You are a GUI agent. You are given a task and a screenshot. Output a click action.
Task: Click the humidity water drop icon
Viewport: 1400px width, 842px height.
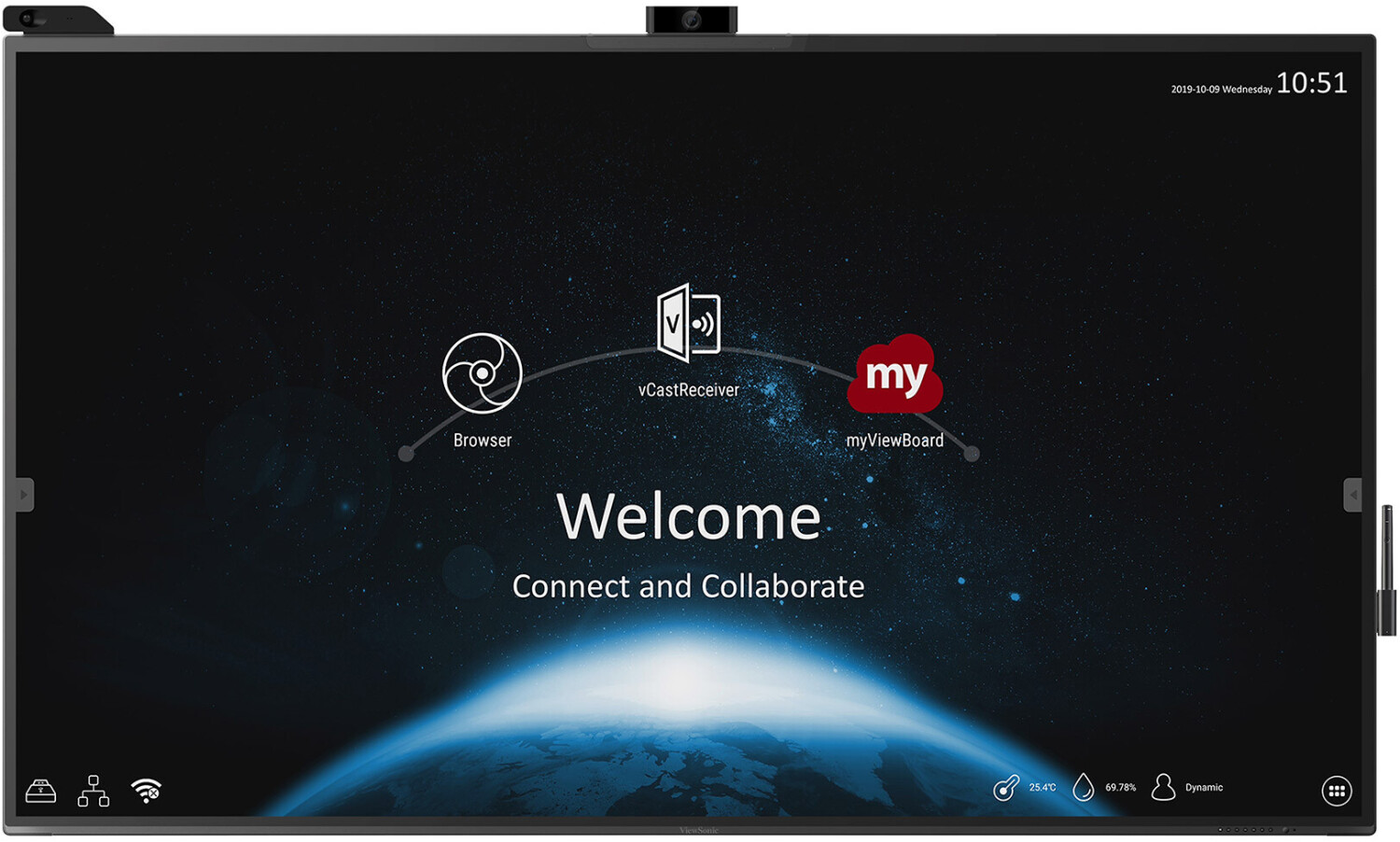tap(1083, 788)
